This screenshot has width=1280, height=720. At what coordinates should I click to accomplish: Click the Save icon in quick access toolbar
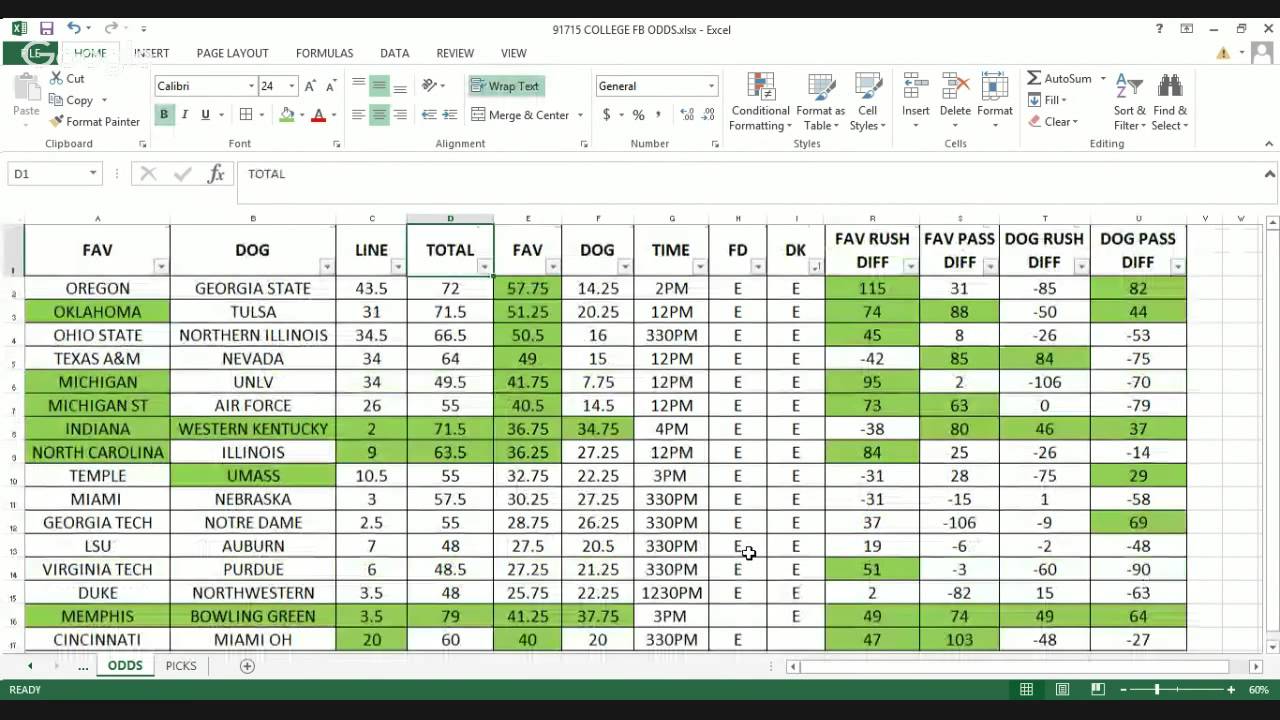click(x=47, y=29)
